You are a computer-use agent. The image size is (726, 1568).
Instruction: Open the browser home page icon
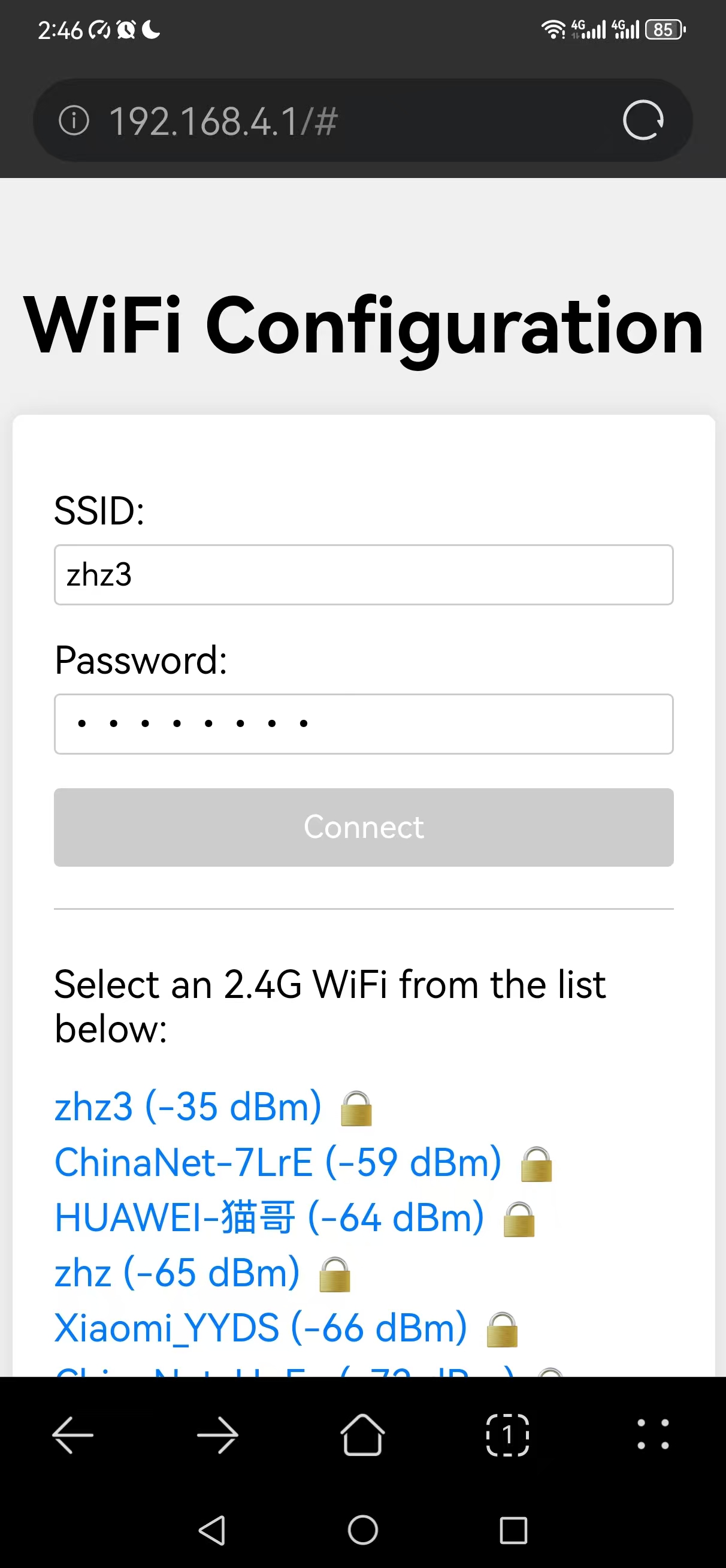[x=362, y=1435]
